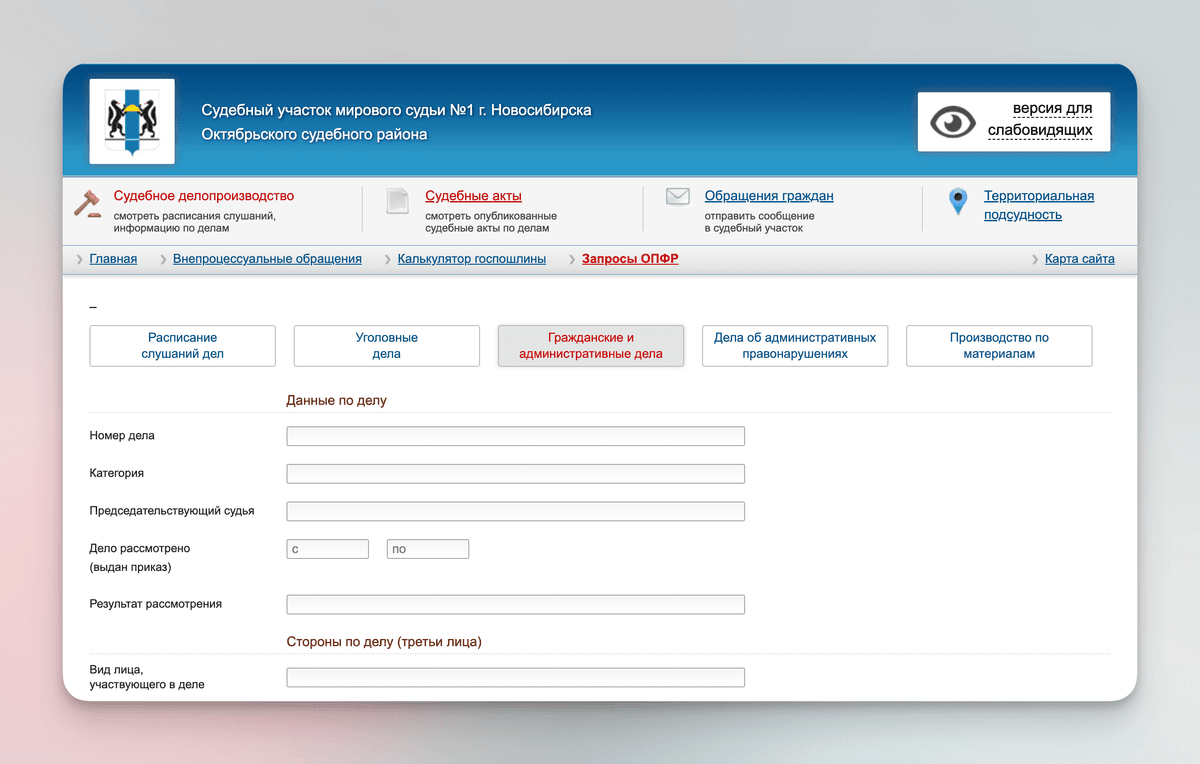Click the Novosibirsk coat of arms logo

pyautogui.click(x=132, y=121)
